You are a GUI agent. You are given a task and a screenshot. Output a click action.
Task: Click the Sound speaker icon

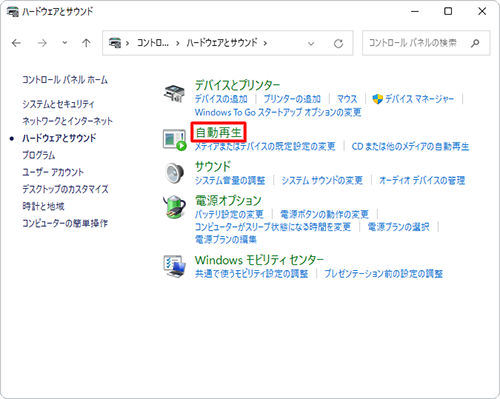coord(174,173)
